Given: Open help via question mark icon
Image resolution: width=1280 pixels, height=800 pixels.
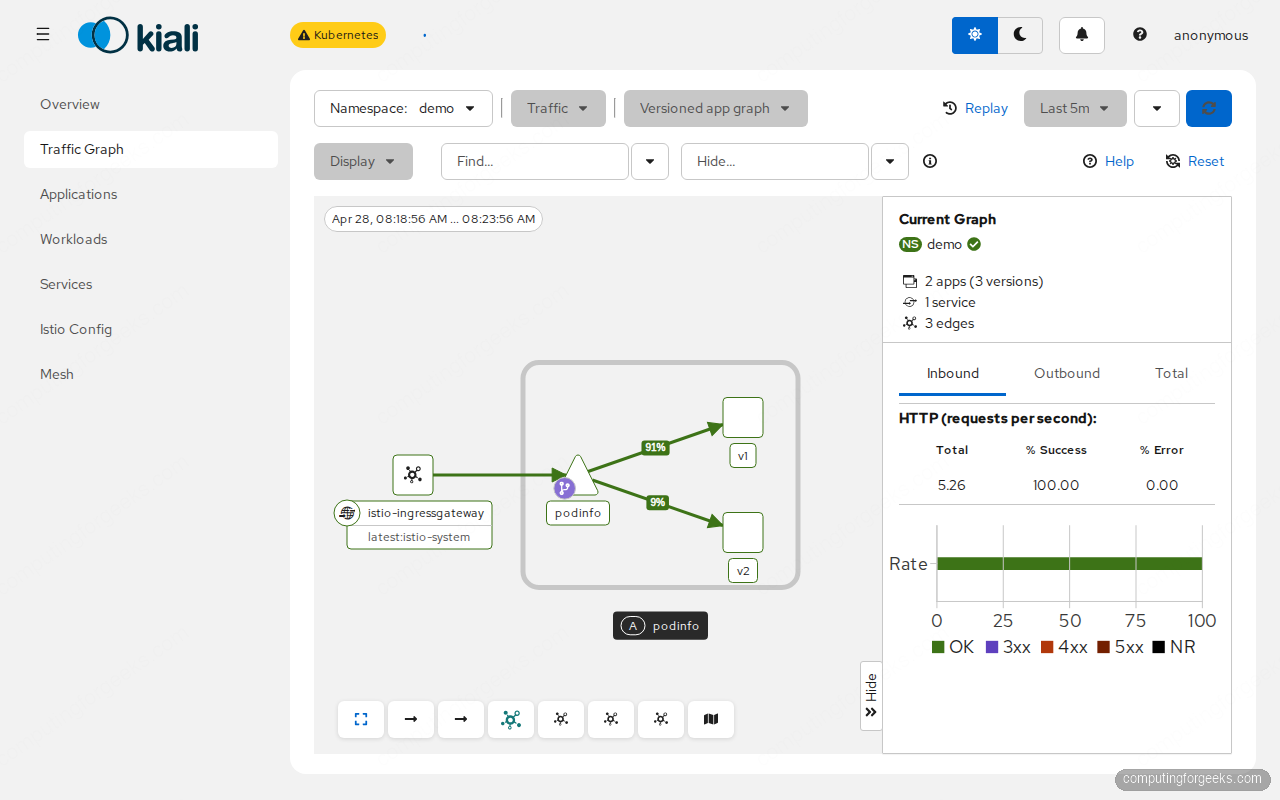Looking at the screenshot, I should click(1140, 34).
